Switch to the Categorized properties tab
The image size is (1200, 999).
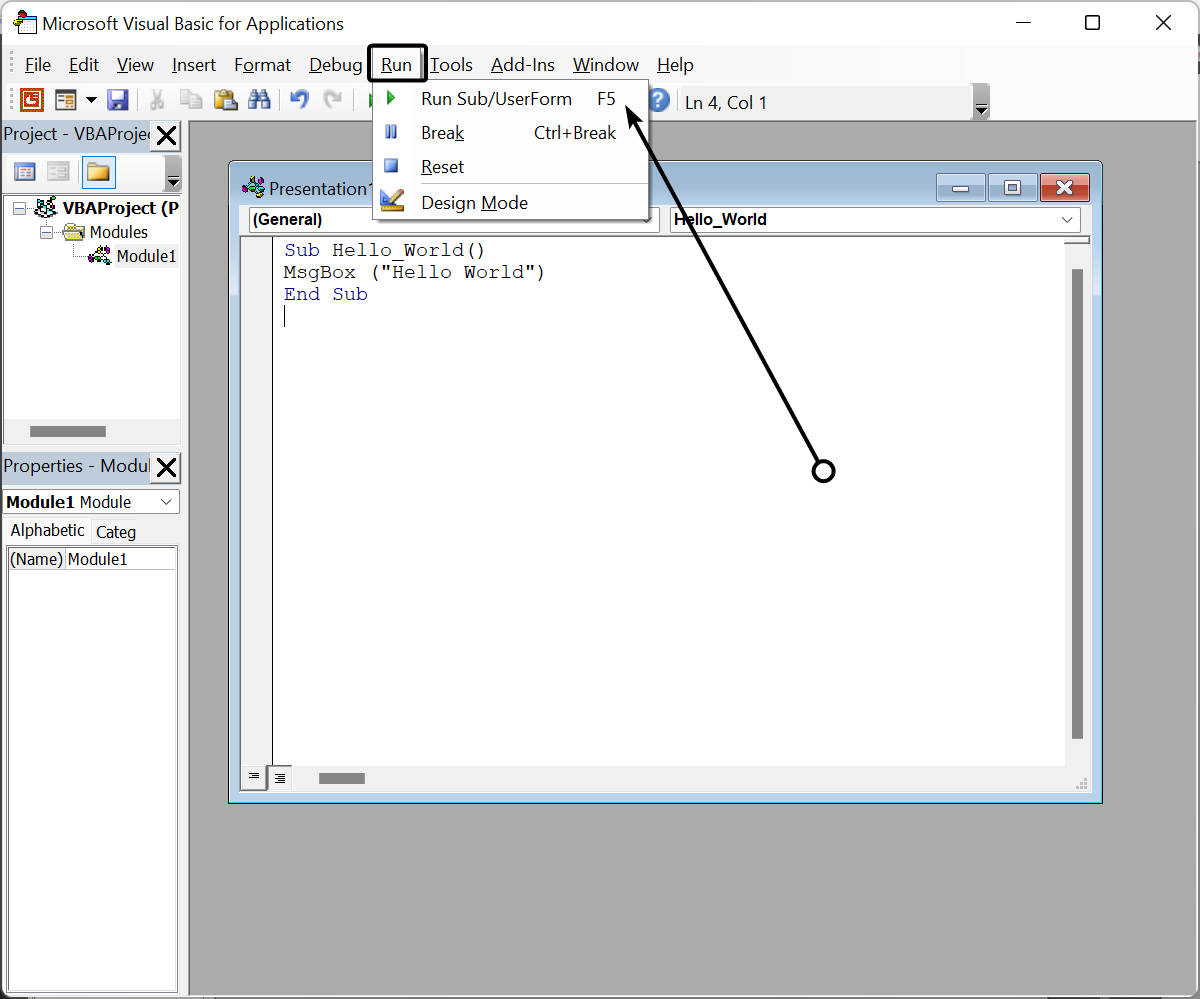(x=116, y=532)
